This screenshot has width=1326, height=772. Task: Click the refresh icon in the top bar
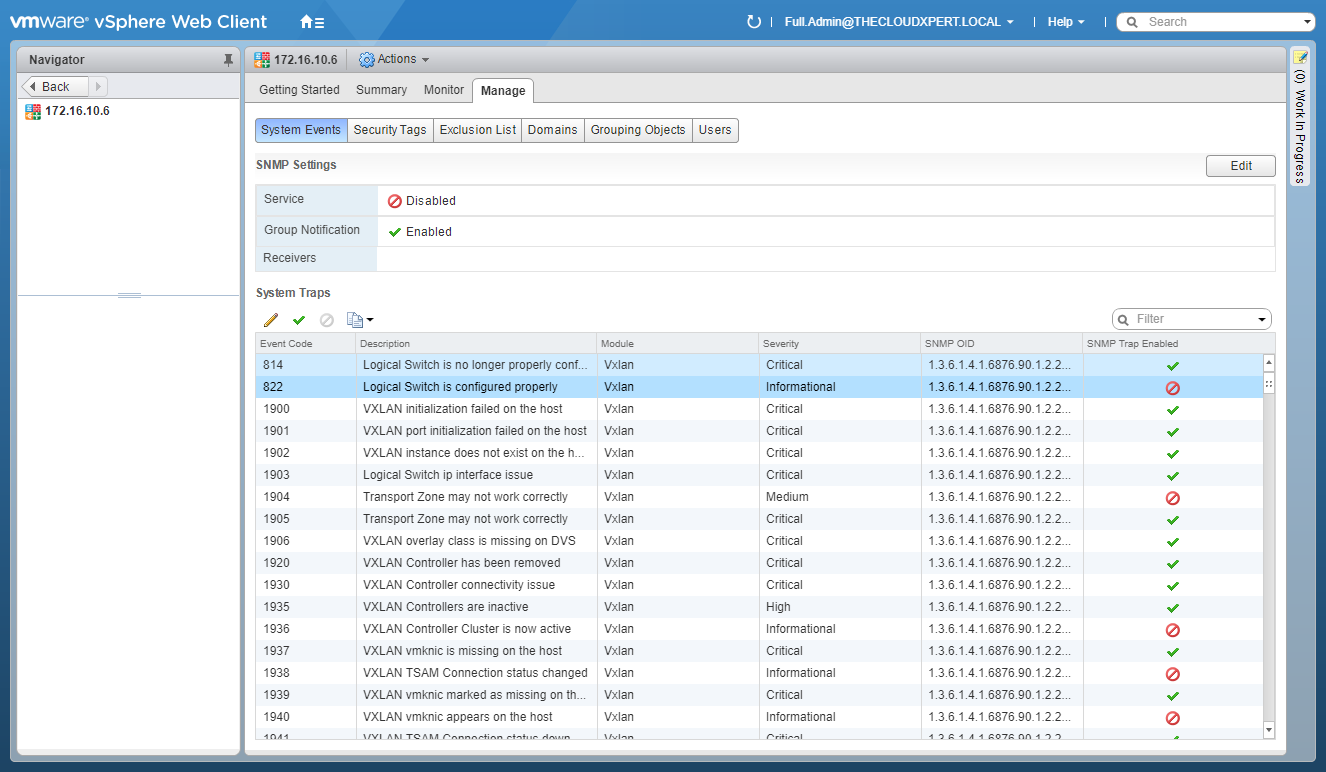pyautogui.click(x=754, y=22)
